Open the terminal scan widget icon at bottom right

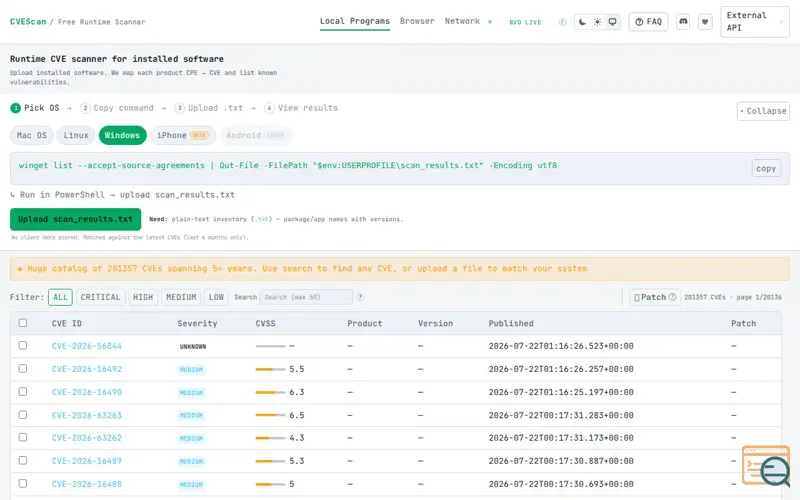pos(766,465)
